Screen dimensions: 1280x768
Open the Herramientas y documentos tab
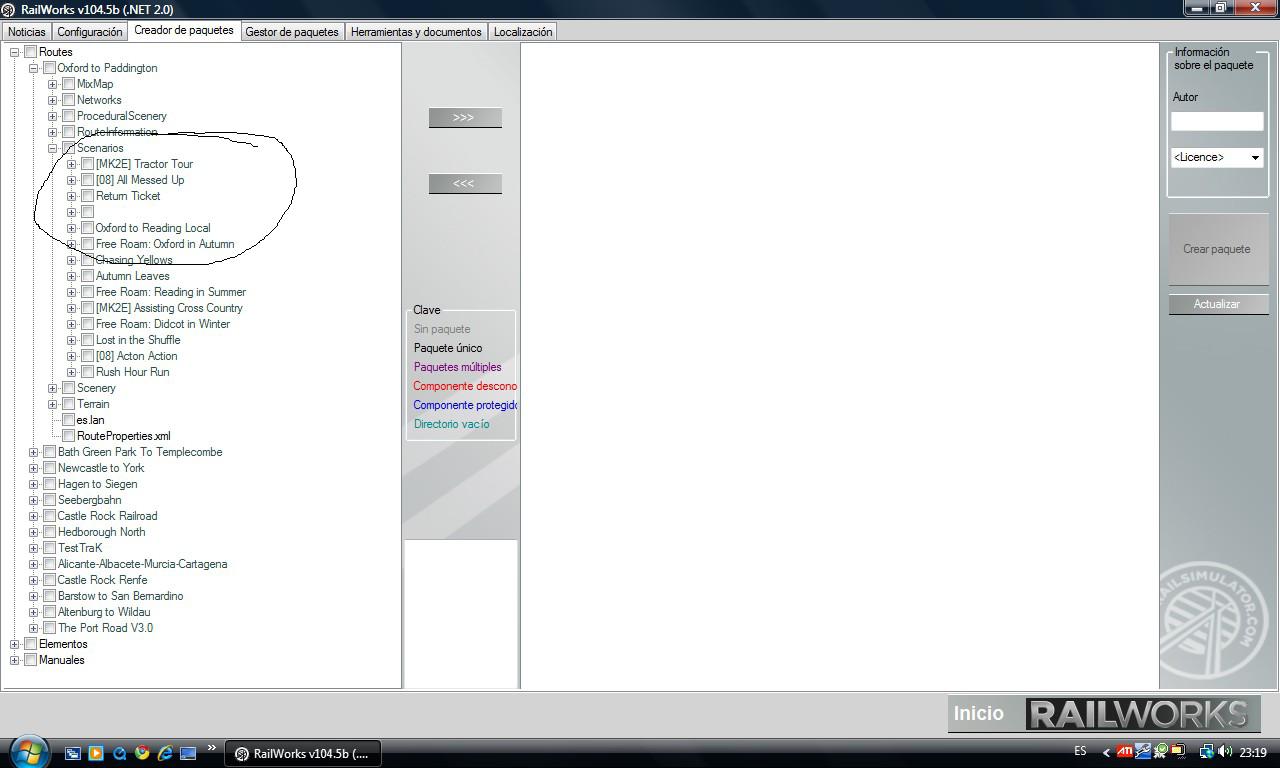pyautogui.click(x=416, y=32)
